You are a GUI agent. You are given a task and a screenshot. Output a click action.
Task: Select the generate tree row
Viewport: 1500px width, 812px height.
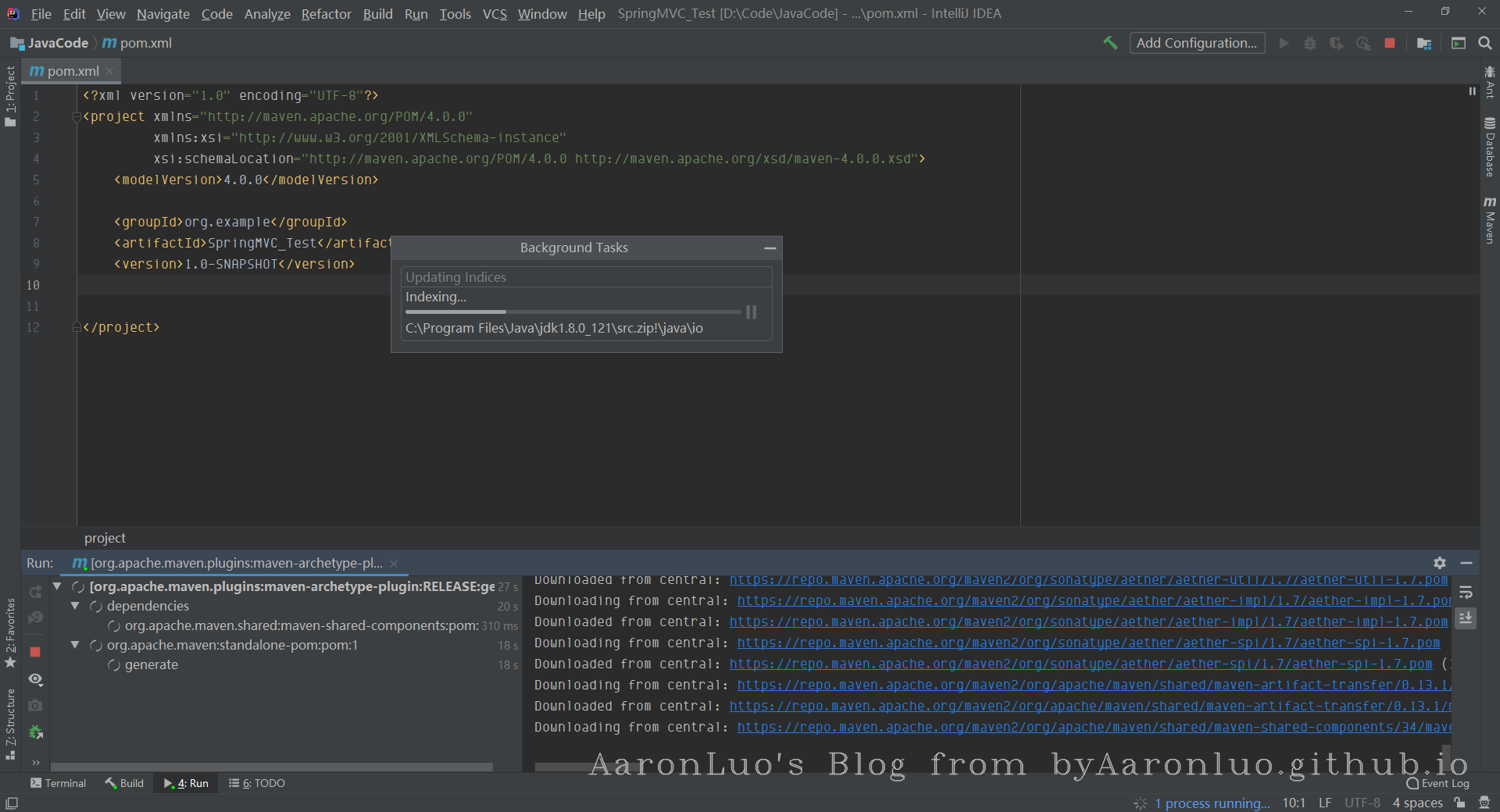285,664
